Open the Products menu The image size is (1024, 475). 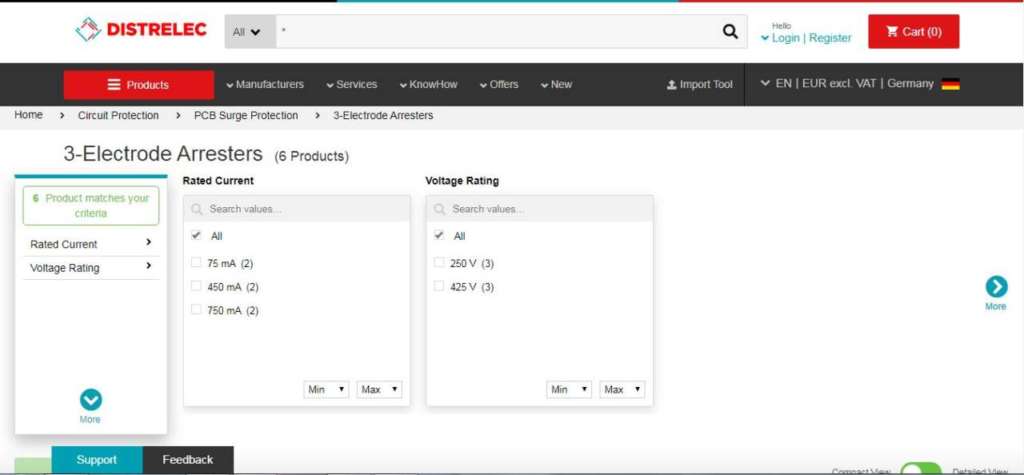138,85
